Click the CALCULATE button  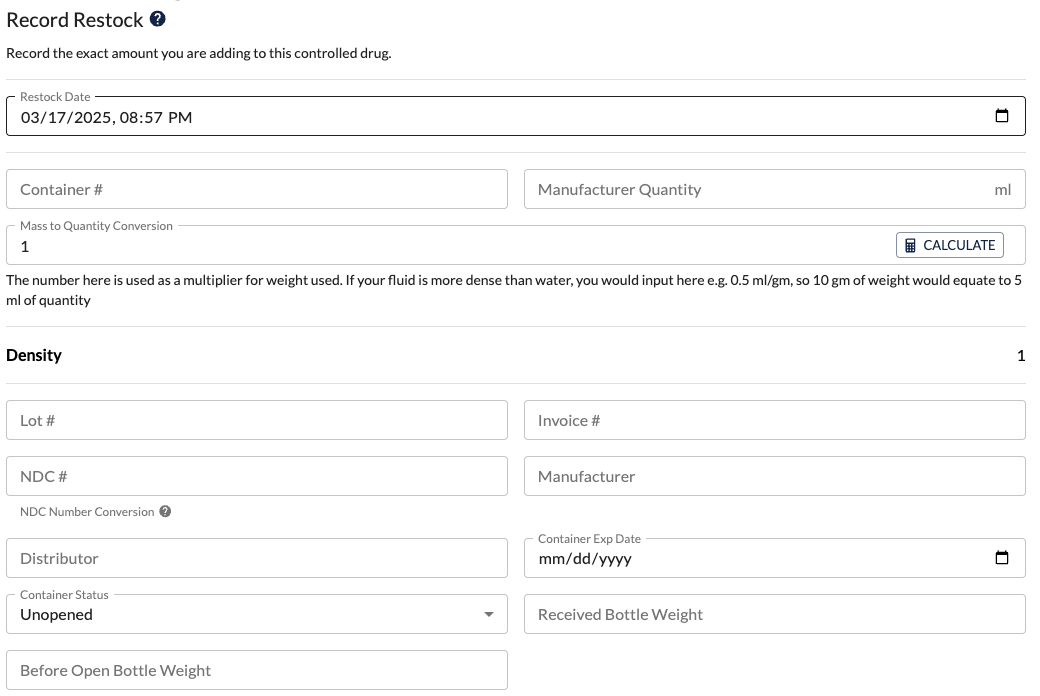pyautogui.click(x=950, y=245)
